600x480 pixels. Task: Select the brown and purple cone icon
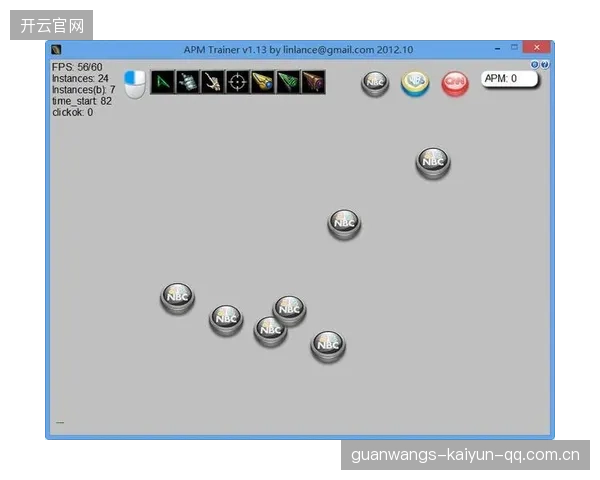coord(313,82)
